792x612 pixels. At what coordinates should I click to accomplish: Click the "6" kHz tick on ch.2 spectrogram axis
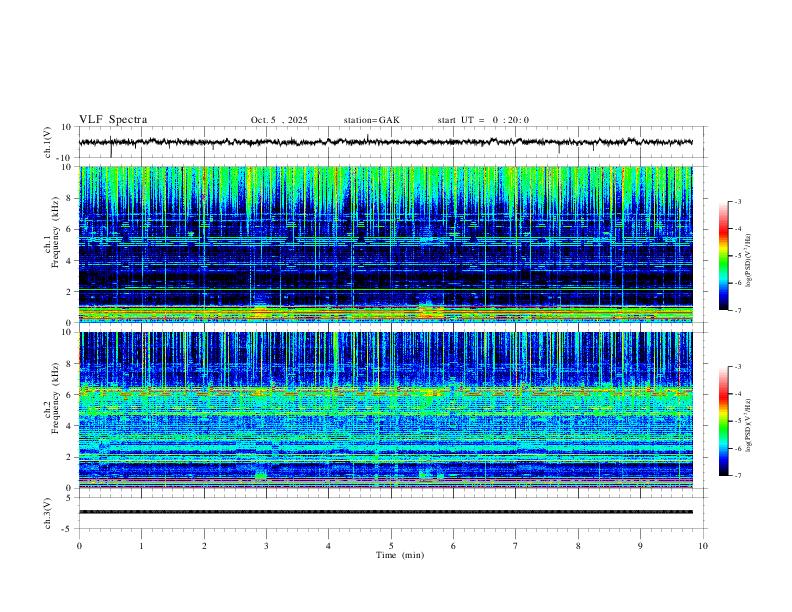69,394
